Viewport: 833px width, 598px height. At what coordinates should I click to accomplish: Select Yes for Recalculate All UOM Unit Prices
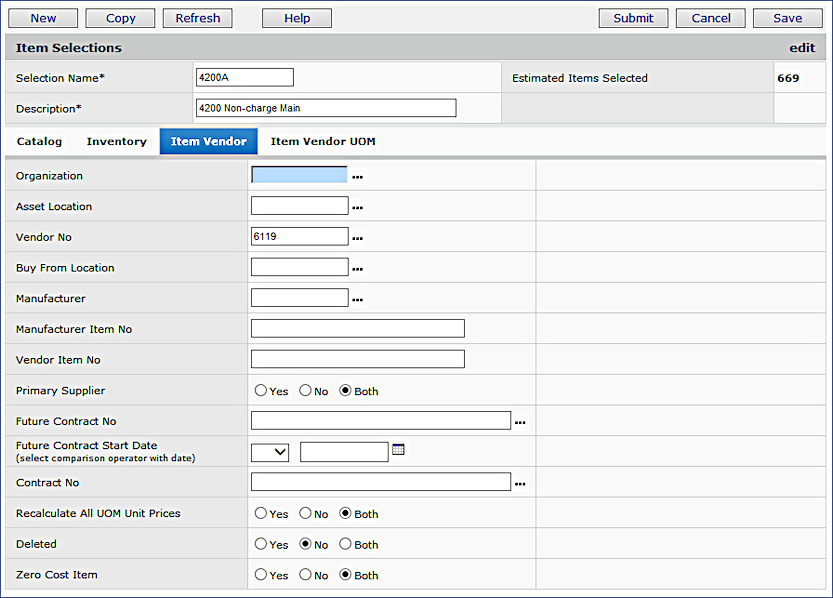(x=261, y=514)
